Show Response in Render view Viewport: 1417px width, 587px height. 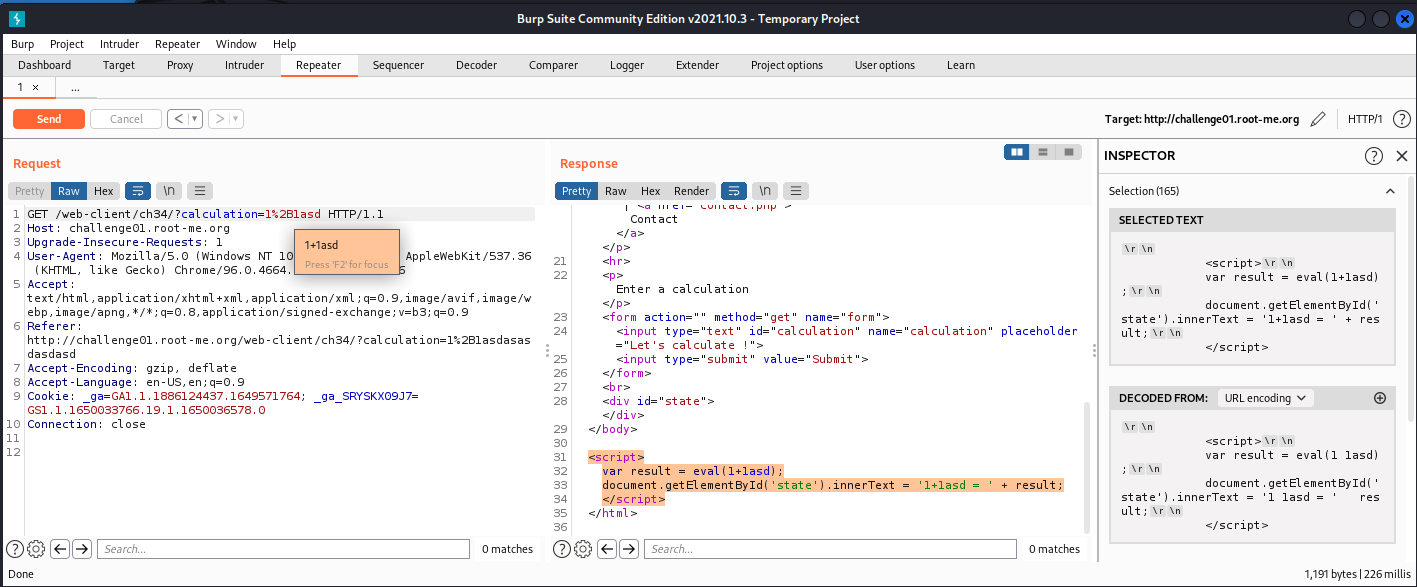pos(691,191)
